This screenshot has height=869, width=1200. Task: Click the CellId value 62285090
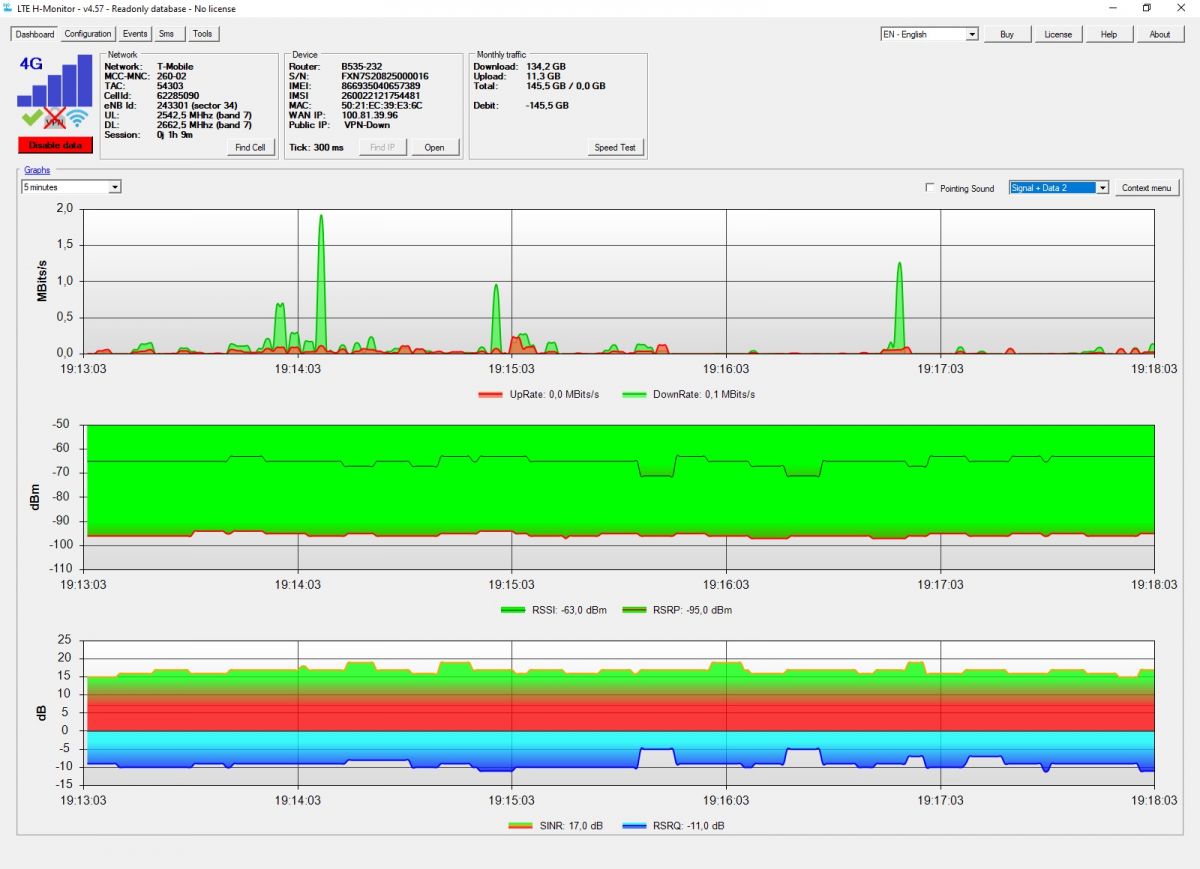(178, 96)
